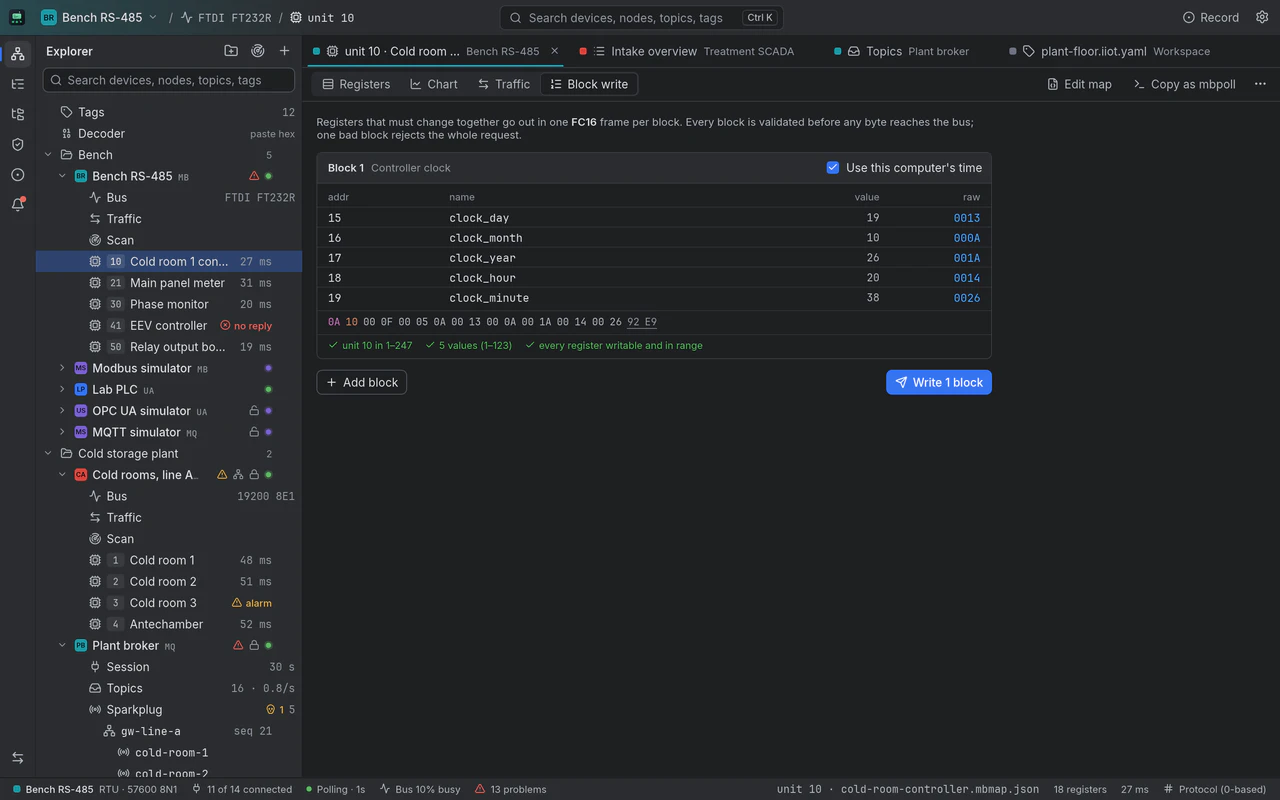Click the 13 problems status bar entry

point(511,789)
